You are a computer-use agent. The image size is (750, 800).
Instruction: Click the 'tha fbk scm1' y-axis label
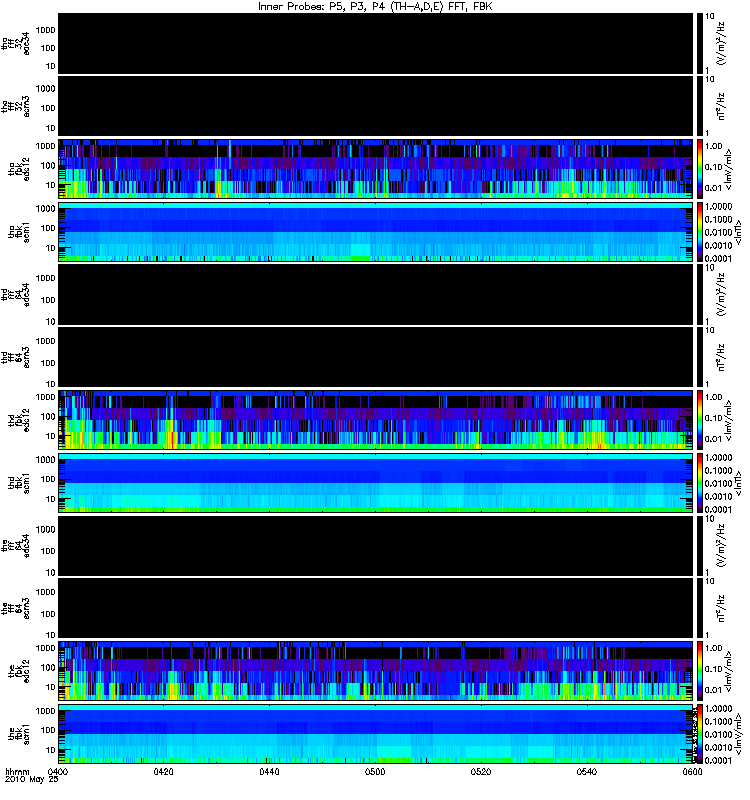(19, 232)
